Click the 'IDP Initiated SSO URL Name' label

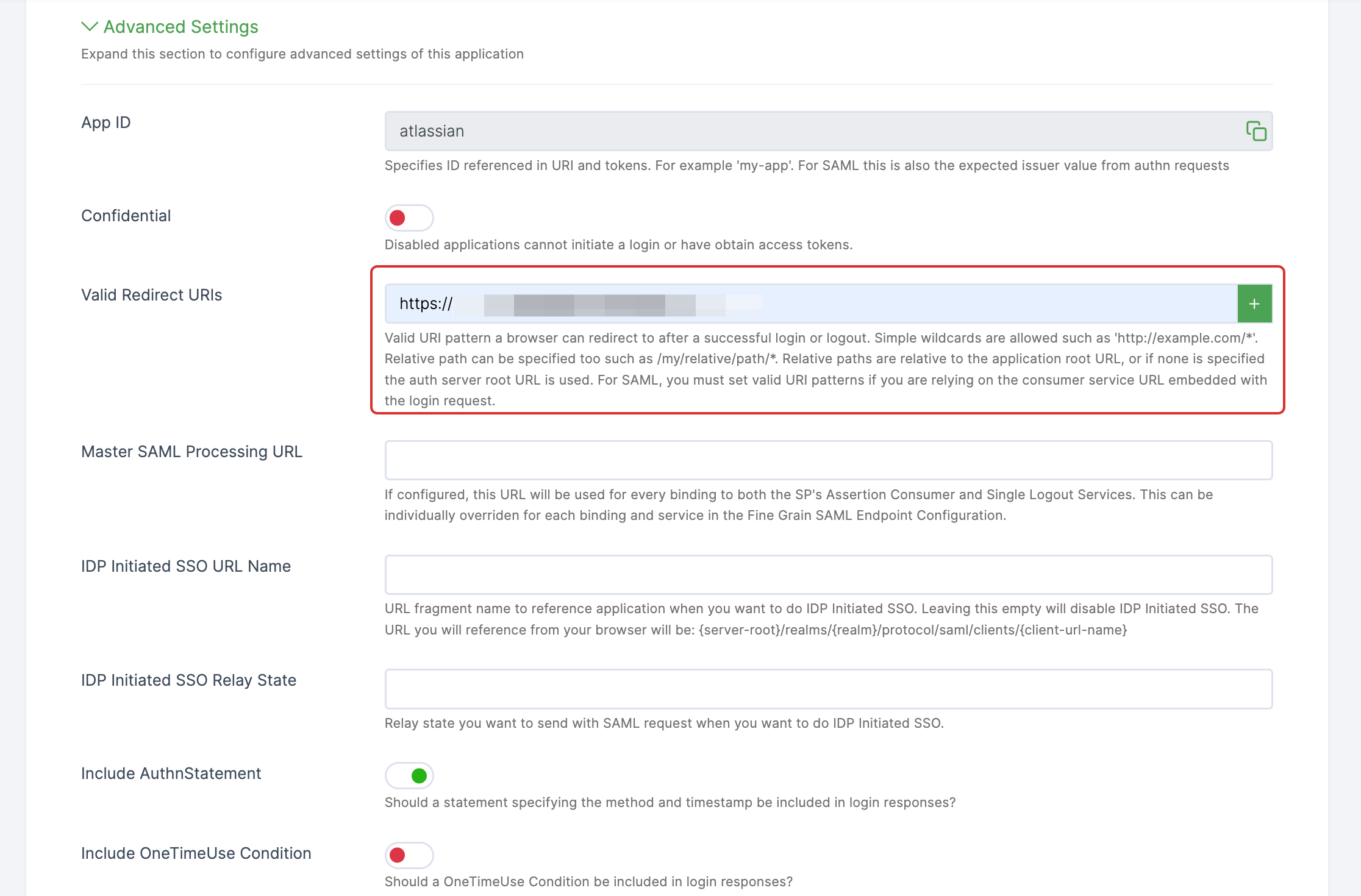[186, 566]
